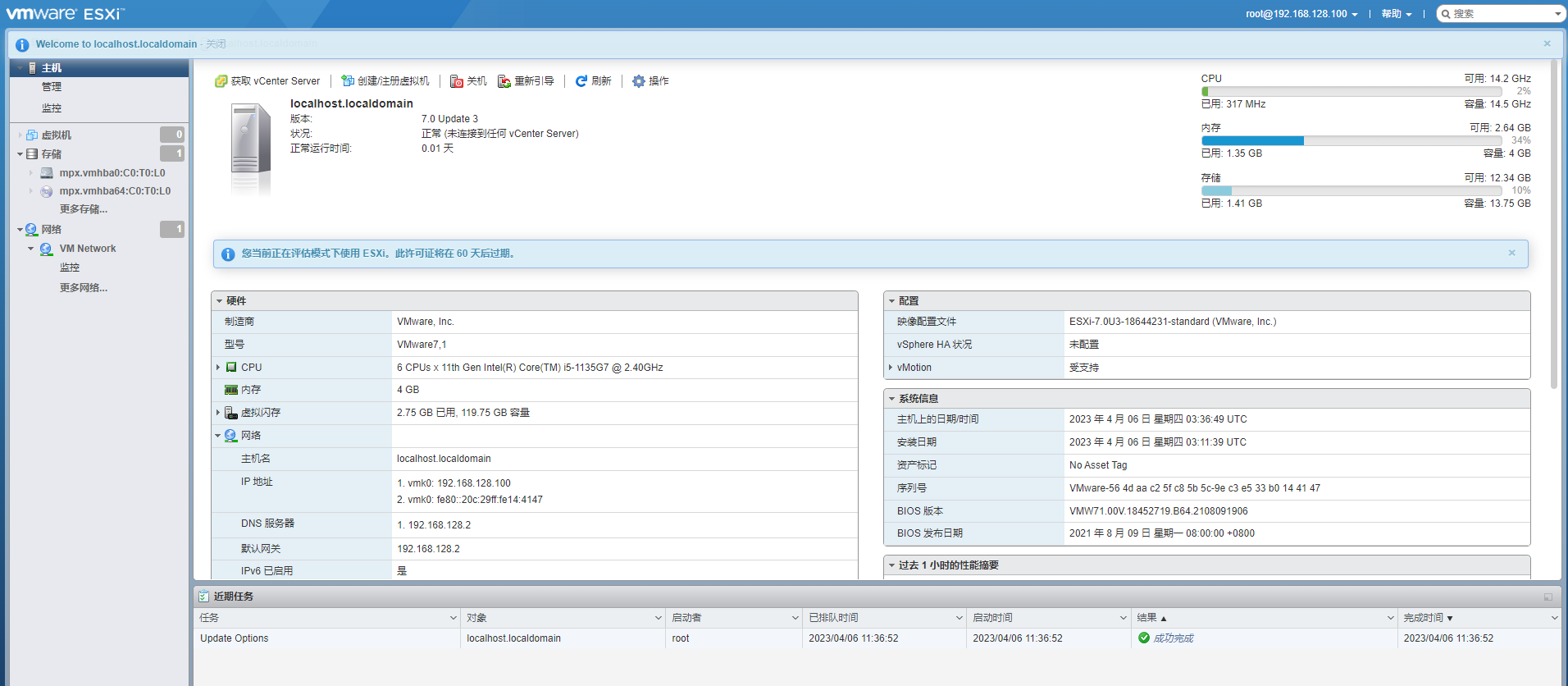Screen dimensions: 1568x686
Task: Sort by initiator (启动者) column header
Action: [686, 618]
